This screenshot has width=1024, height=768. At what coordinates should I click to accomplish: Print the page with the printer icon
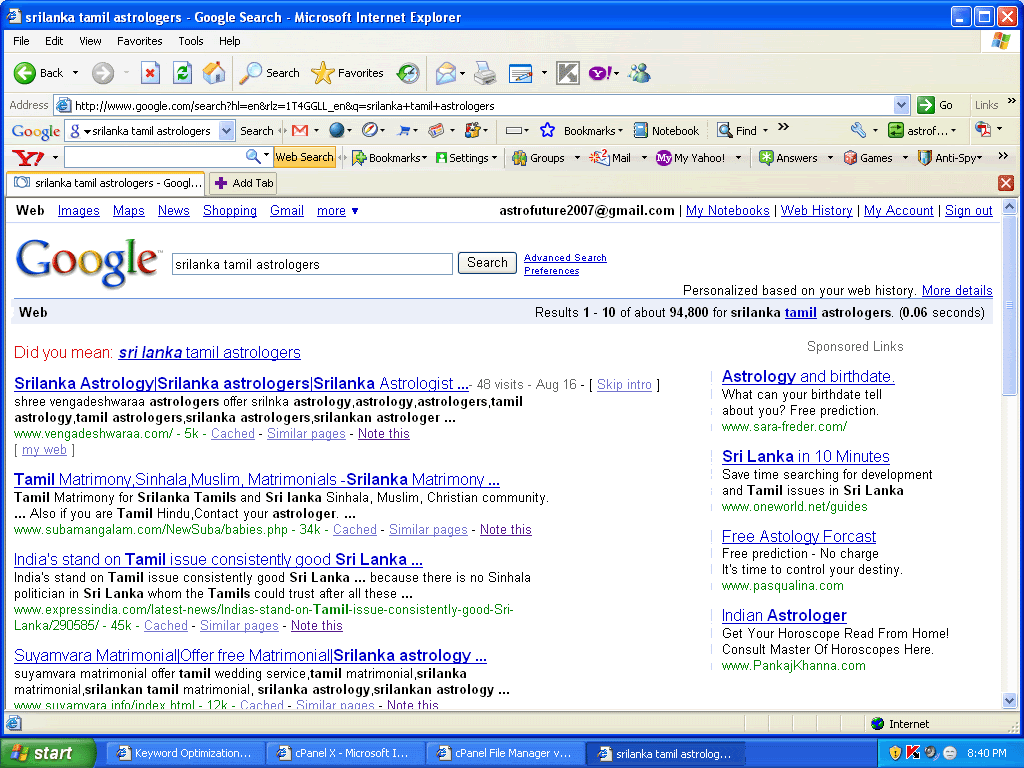pos(485,72)
